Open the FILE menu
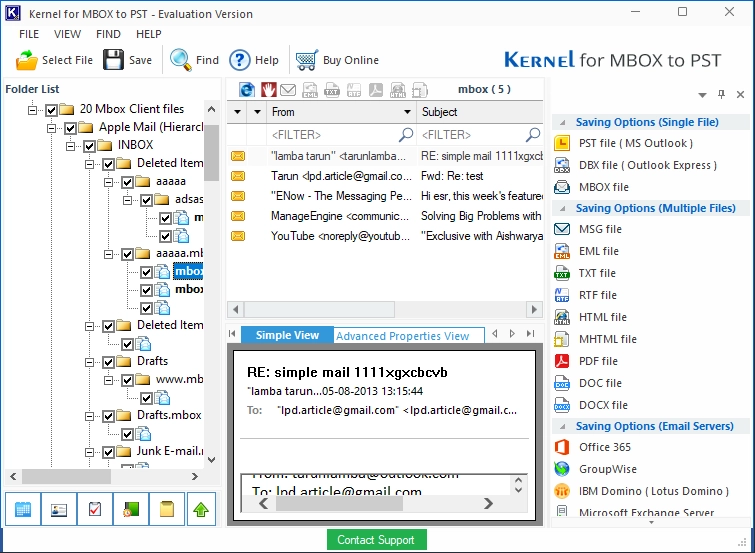 29,34
